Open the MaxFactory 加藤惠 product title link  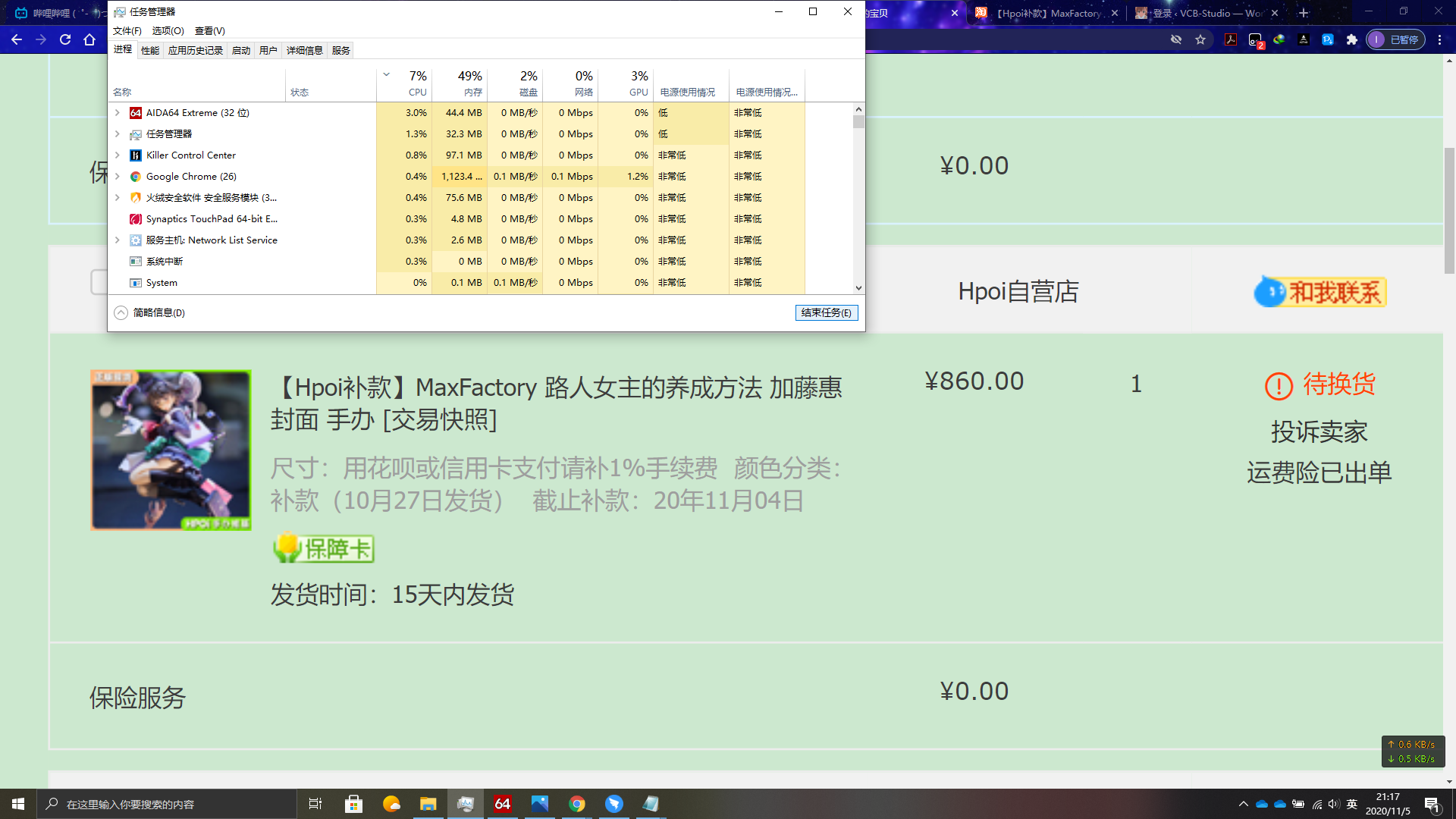[557, 403]
